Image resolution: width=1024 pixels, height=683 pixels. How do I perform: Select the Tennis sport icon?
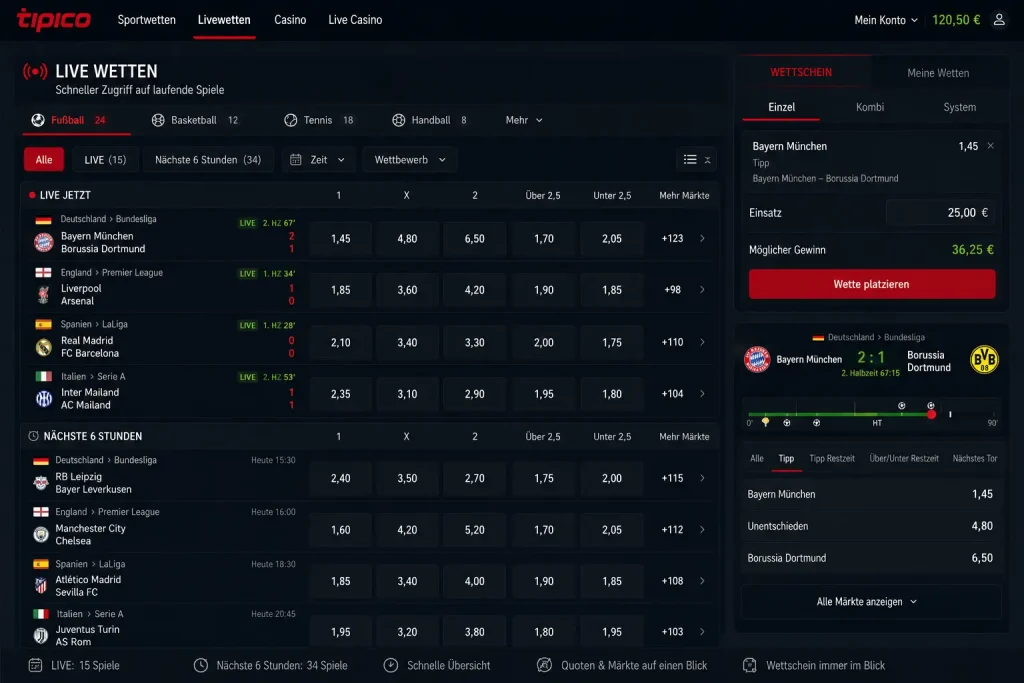(291, 120)
